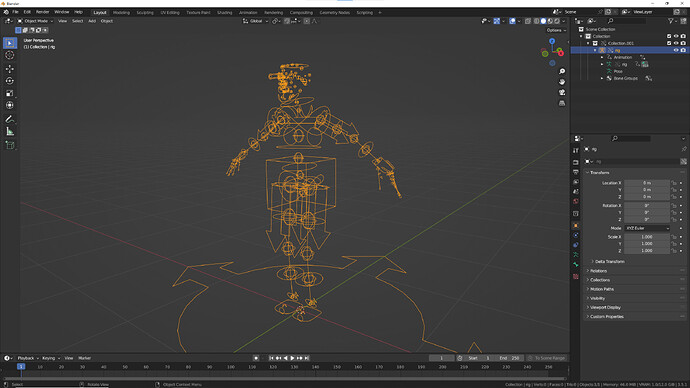Open the Bone properties tab
This screenshot has height=388, width=690.
click(x=576, y=265)
